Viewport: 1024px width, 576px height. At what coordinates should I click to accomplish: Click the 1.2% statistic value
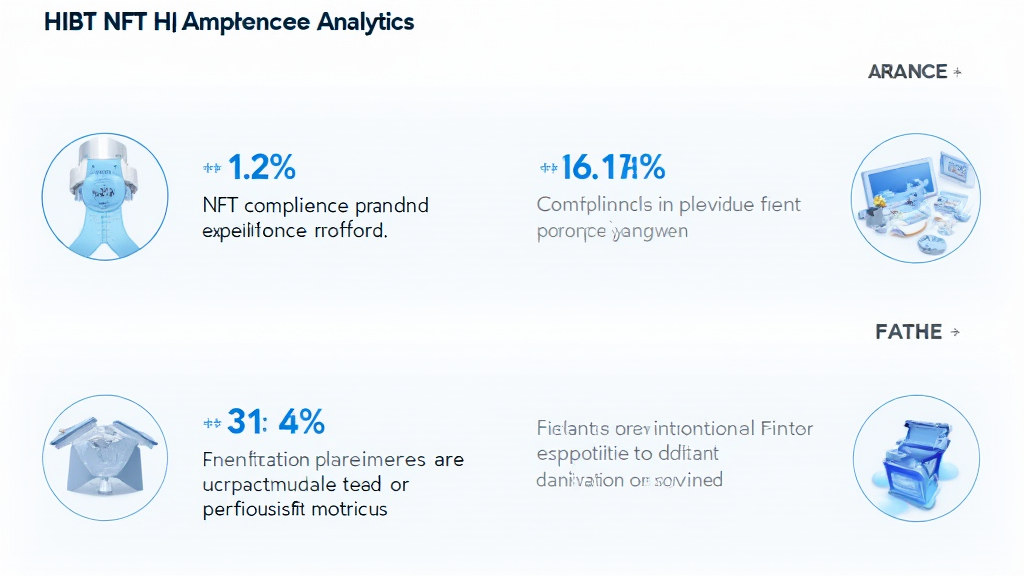[x=262, y=167]
